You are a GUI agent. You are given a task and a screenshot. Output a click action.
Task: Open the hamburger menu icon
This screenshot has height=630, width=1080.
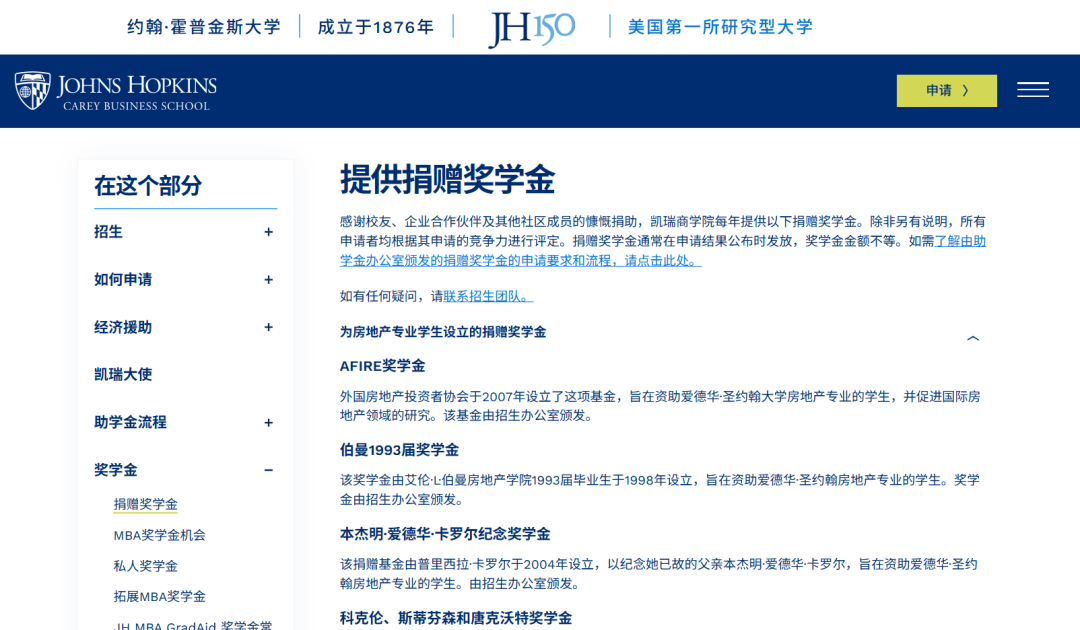pyautogui.click(x=1032, y=90)
